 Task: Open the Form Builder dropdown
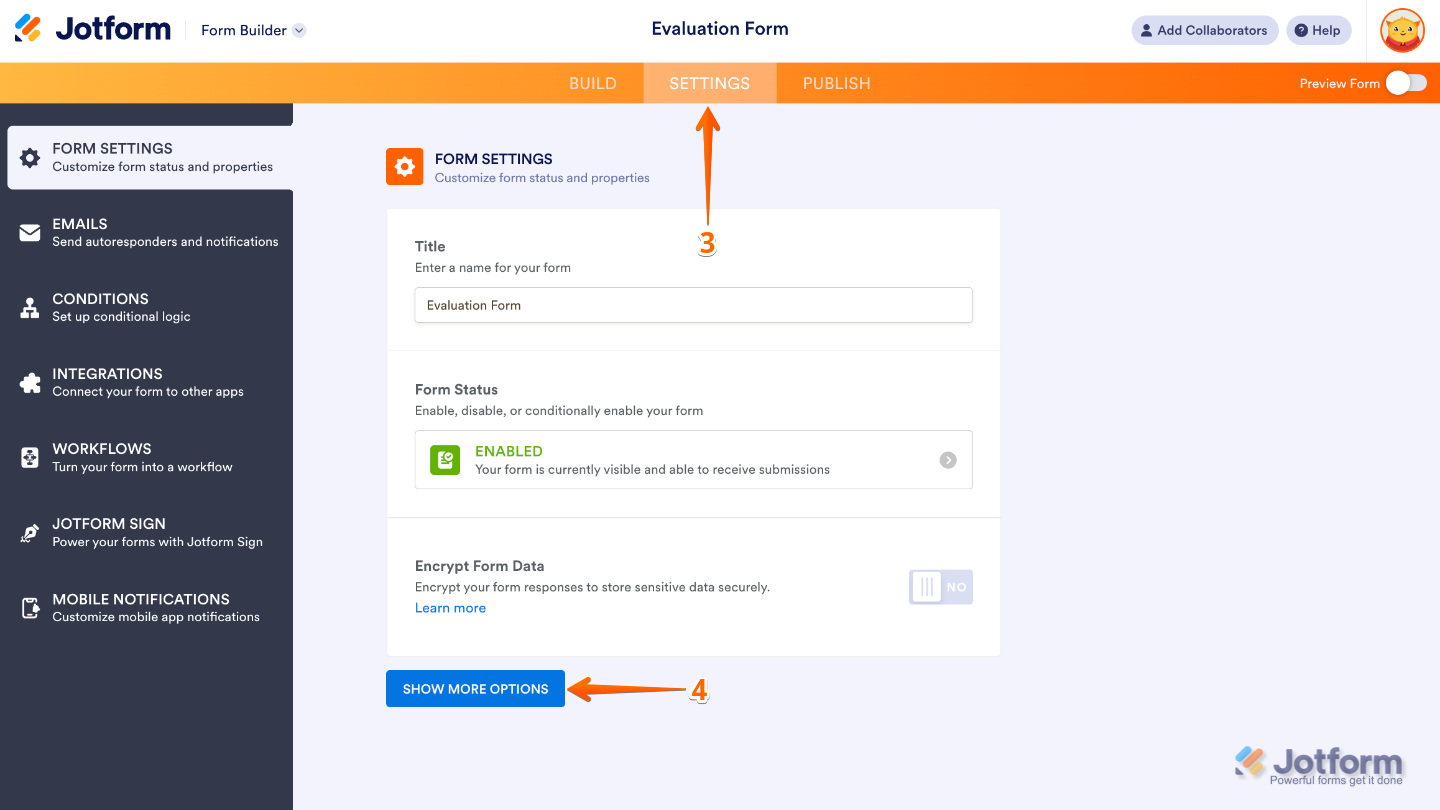click(253, 31)
